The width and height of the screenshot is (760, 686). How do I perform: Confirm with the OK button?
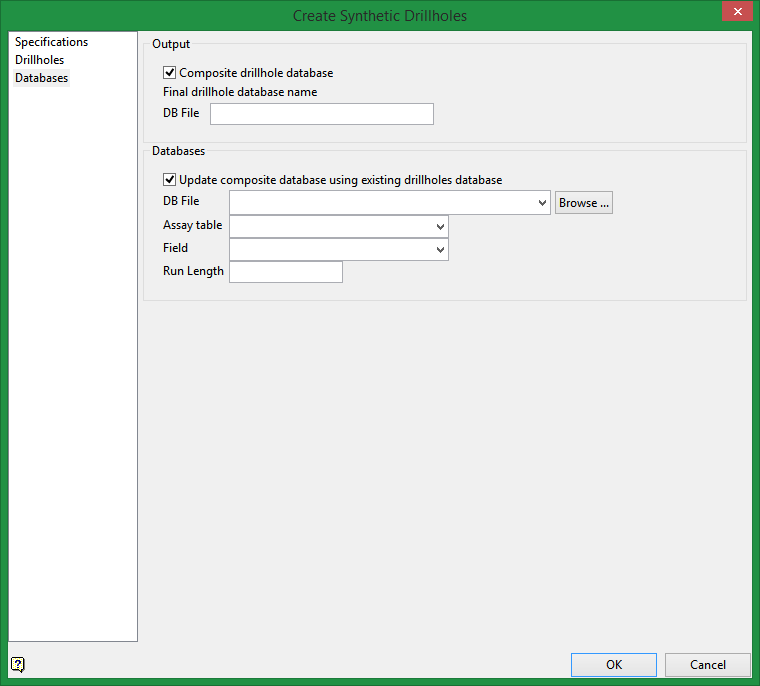pos(613,665)
